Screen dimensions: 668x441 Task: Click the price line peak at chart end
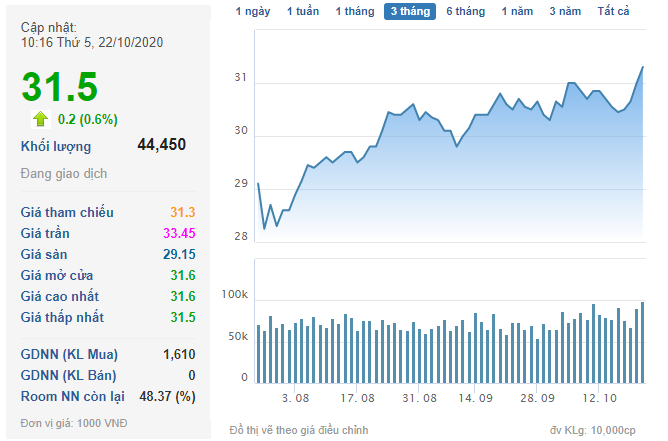coord(642,68)
